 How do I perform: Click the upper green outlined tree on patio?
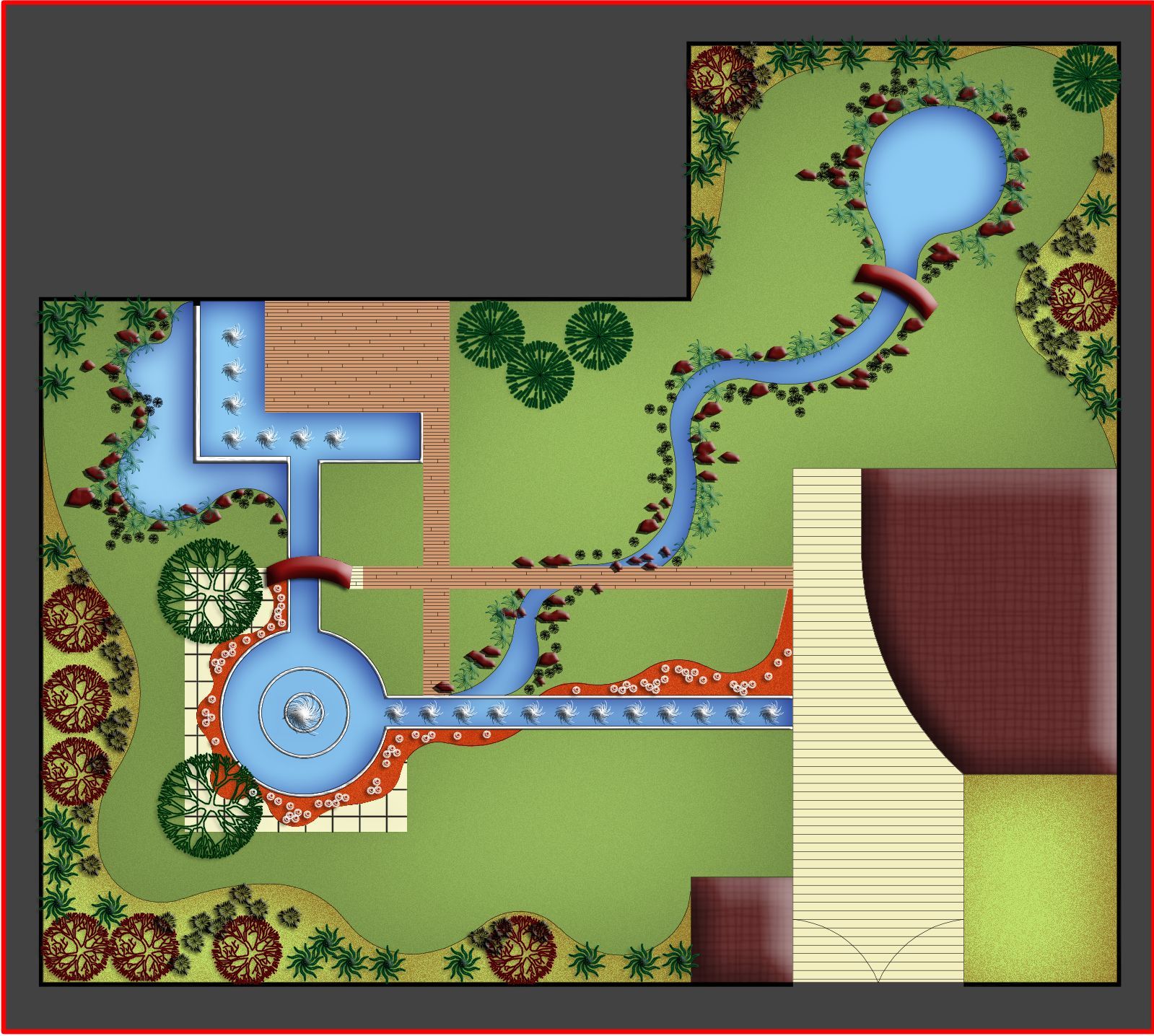coord(210,590)
